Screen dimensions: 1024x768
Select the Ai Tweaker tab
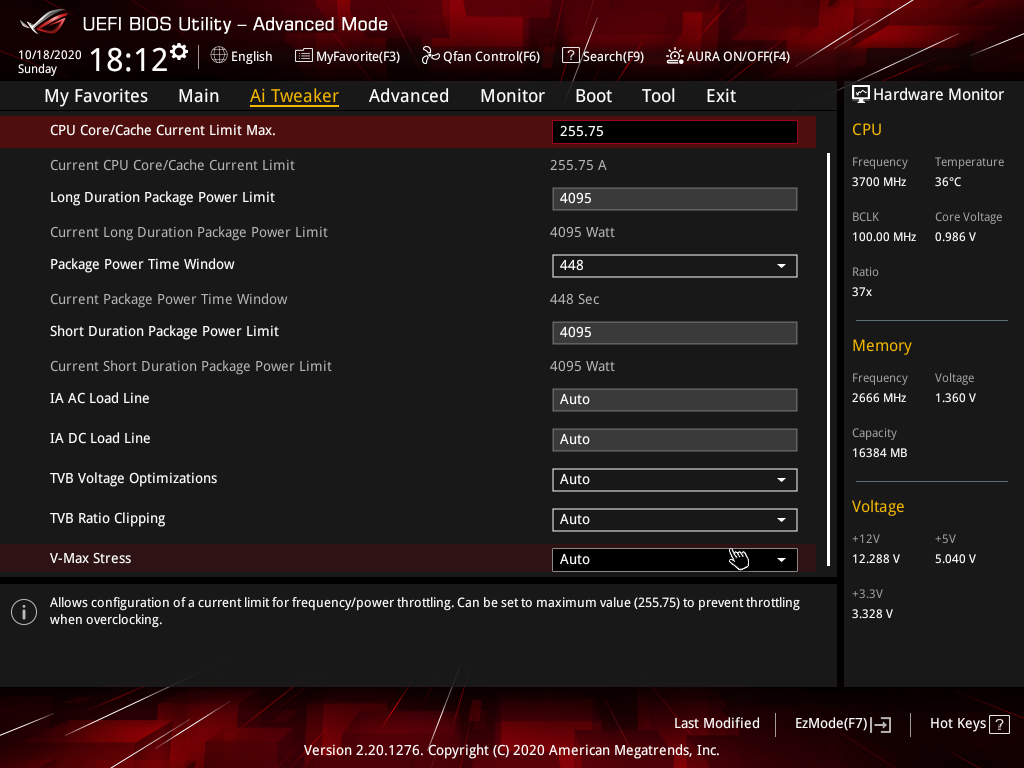point(294,96)
